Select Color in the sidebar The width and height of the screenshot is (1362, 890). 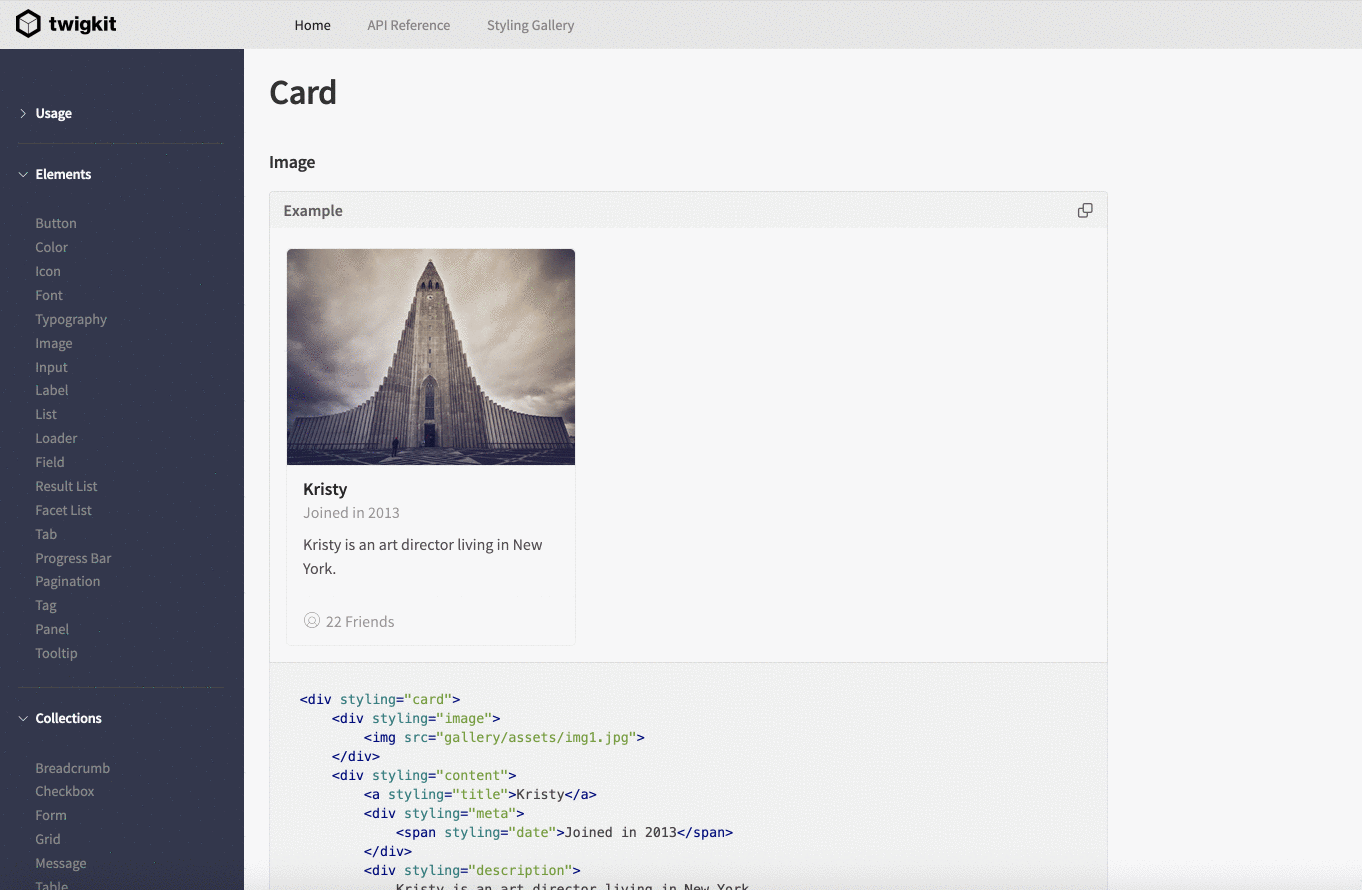click(52, 247)
